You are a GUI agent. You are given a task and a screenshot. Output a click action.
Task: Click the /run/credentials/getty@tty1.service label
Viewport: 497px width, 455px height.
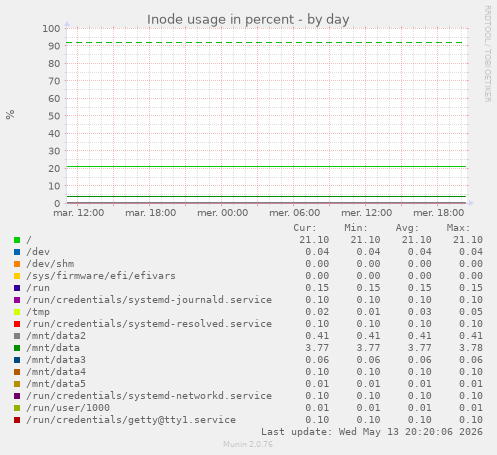pyautogui.click(x=131, y=420)
